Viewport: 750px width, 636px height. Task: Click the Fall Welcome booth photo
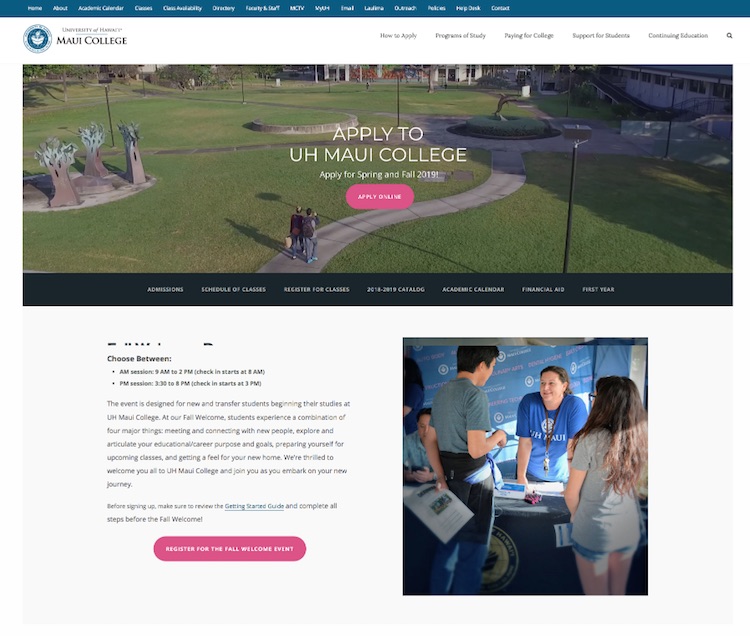(525, 466)
